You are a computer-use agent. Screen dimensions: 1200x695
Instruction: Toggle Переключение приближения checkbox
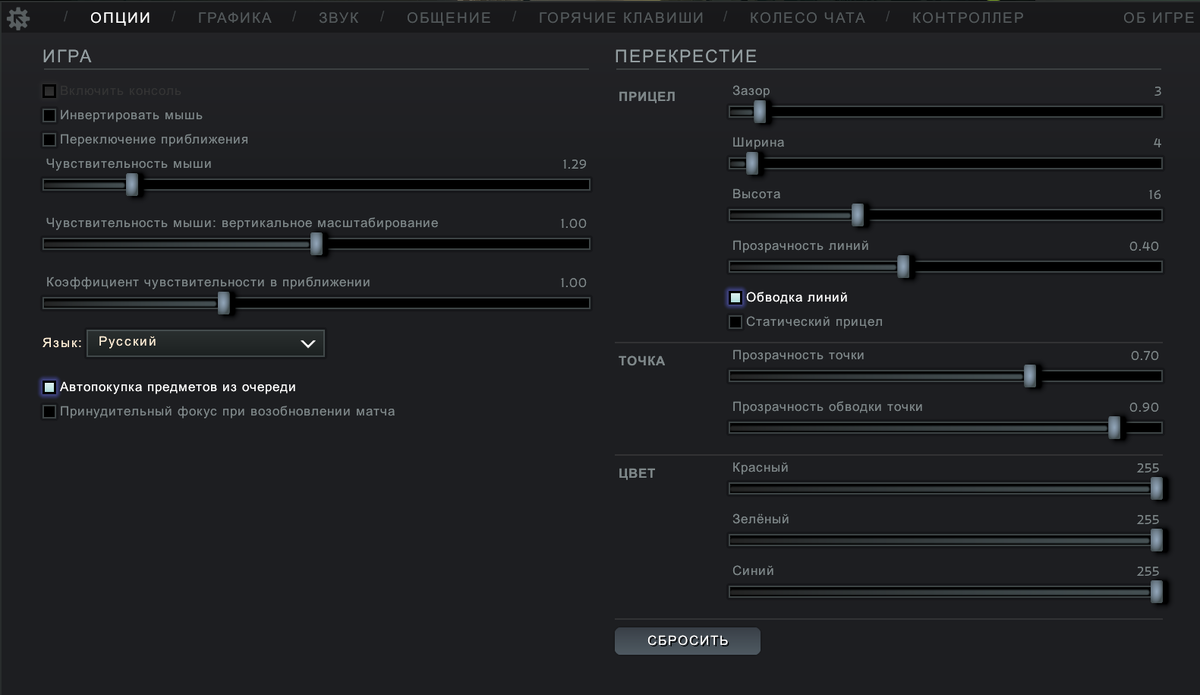[49, 140]
